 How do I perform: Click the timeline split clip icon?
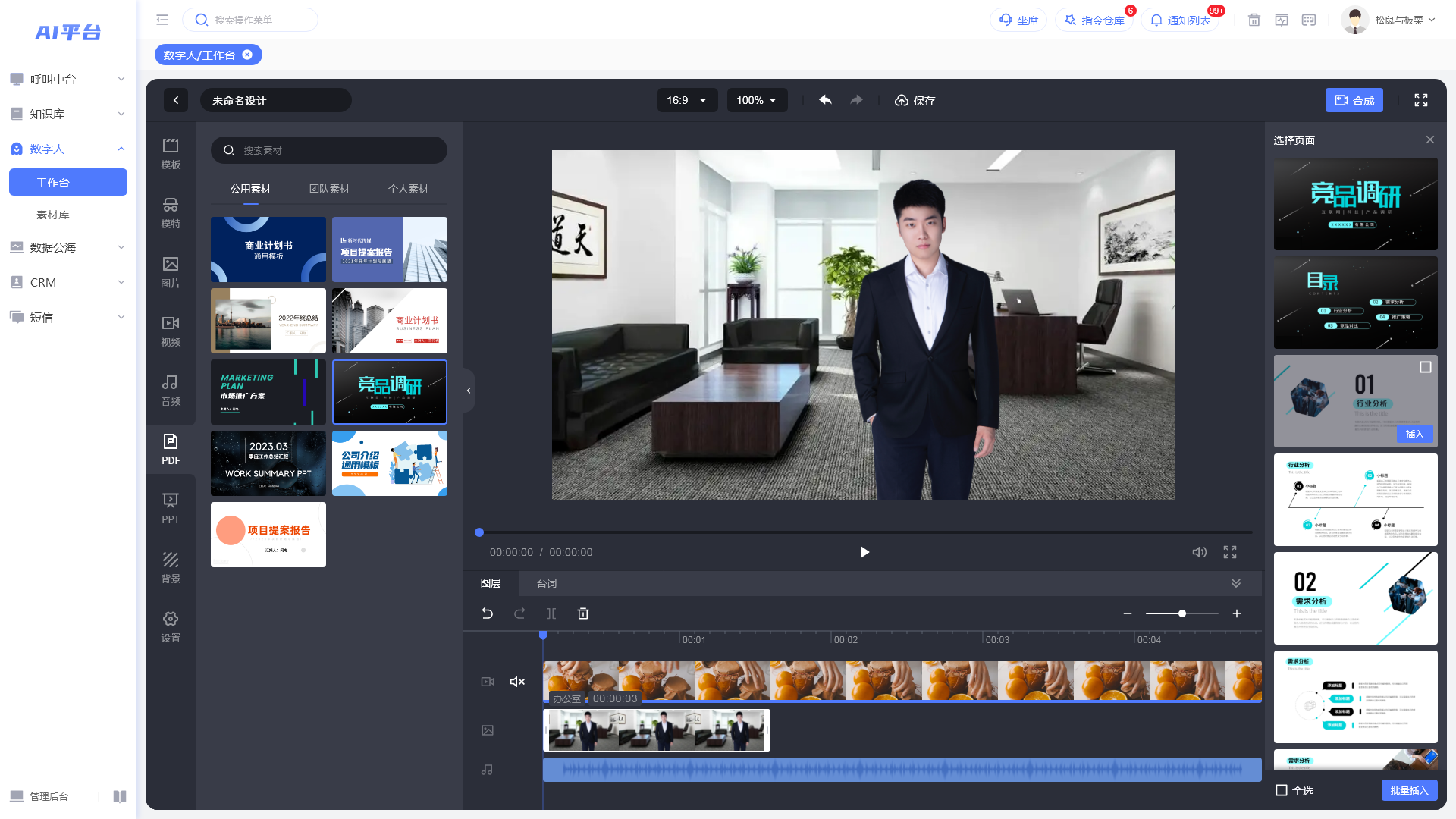[x=551, y=613]
